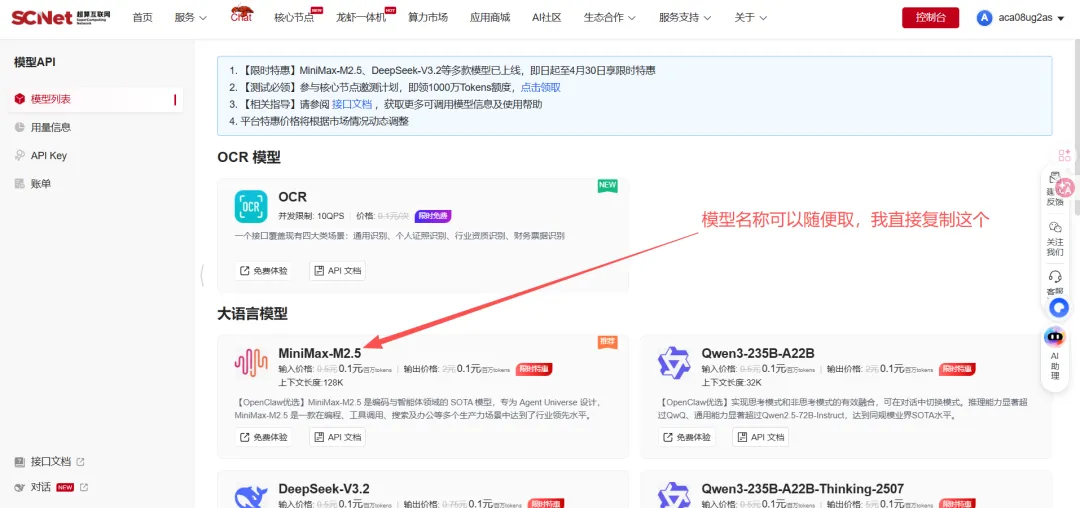Open the Chat lobster icon link

click(x=241, y=14)
